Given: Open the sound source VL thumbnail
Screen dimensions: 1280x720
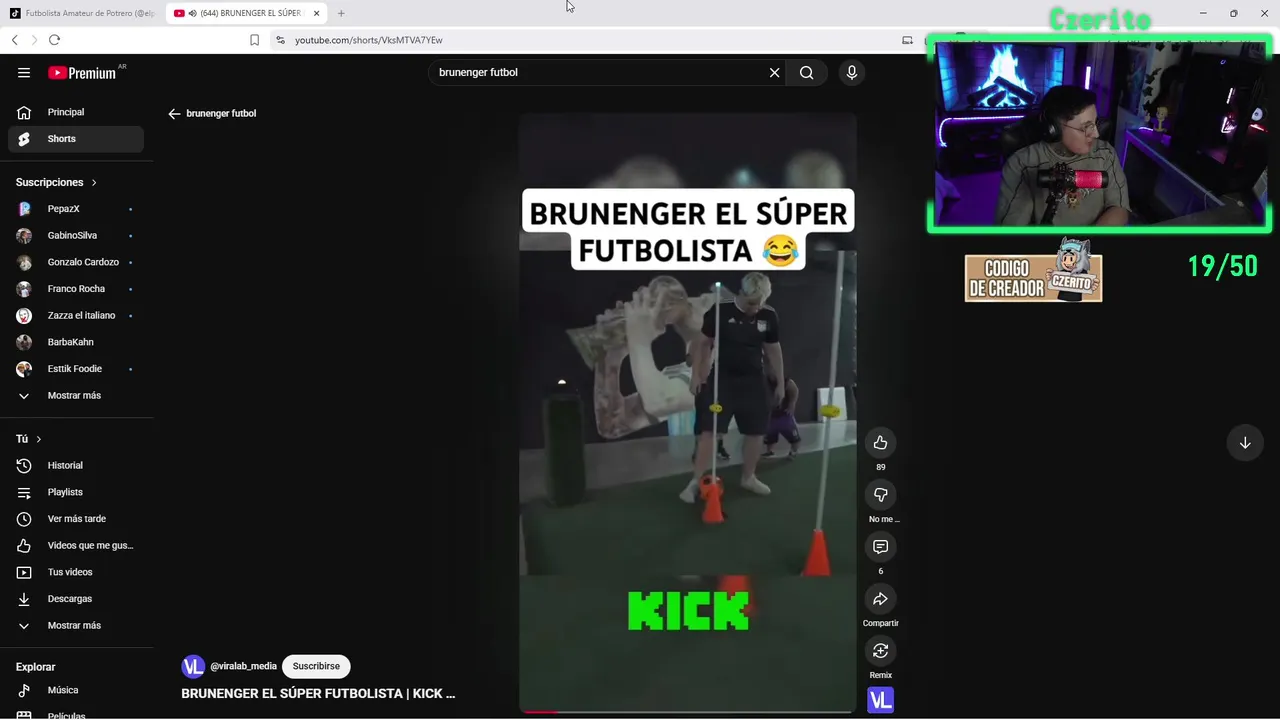Looking at the screenshot, I should tap(880, 700).
